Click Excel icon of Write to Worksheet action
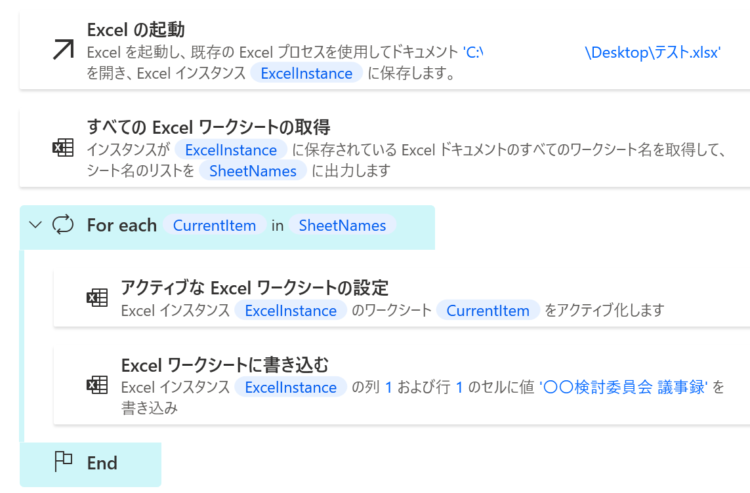The height and width of the screenshot is (493, 750). click(x=97, y=384)
